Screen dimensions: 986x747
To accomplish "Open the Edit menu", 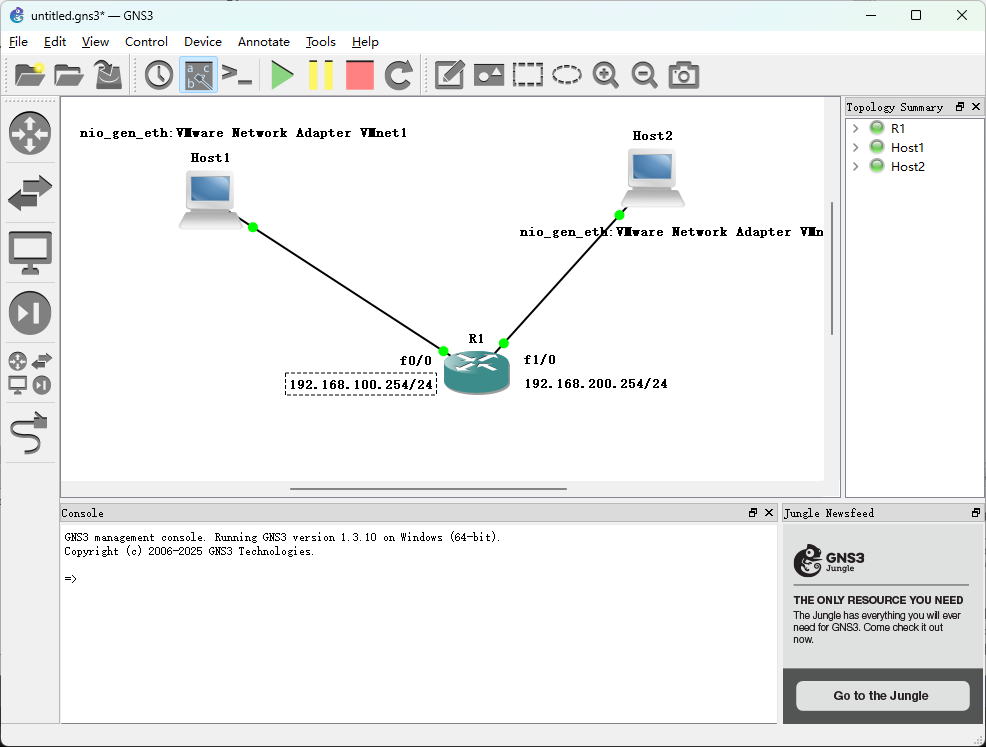I will coord(55,42).
